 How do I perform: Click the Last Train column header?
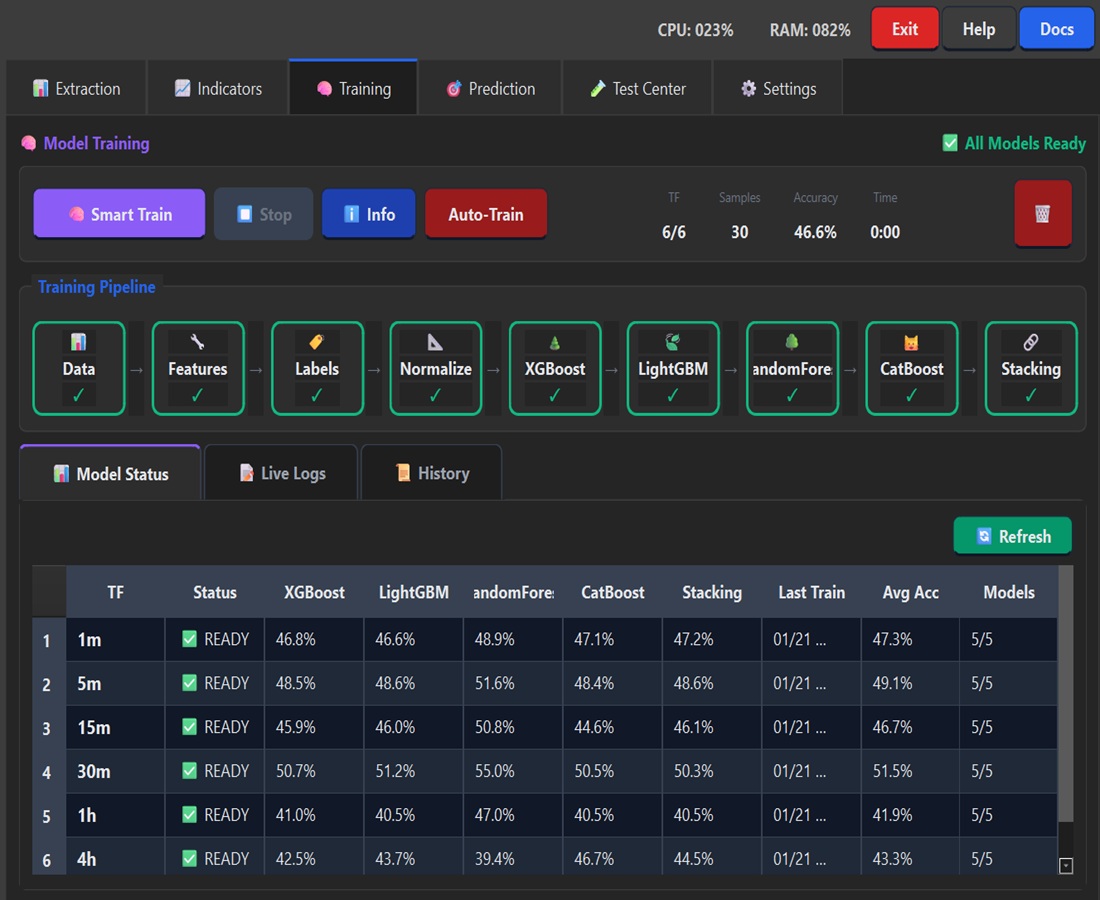pyautogui.click(x=811, y=592)
